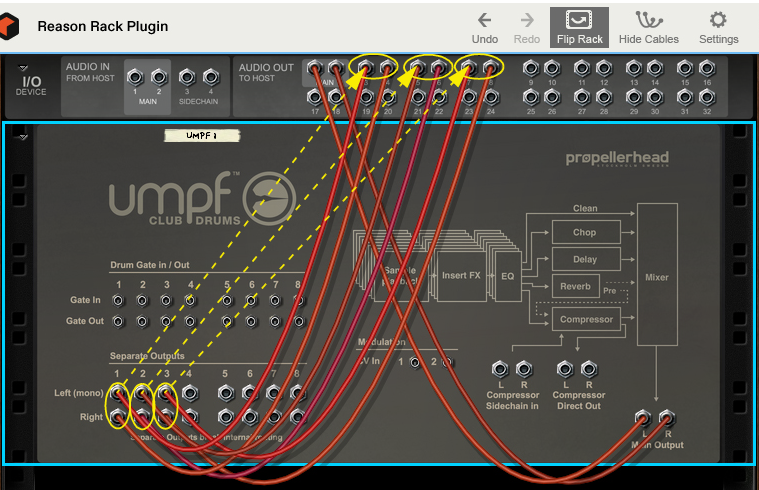
Task: Click Compressor Sidechain In R jack
Action: pyautogui.click(x=524, y=369)
